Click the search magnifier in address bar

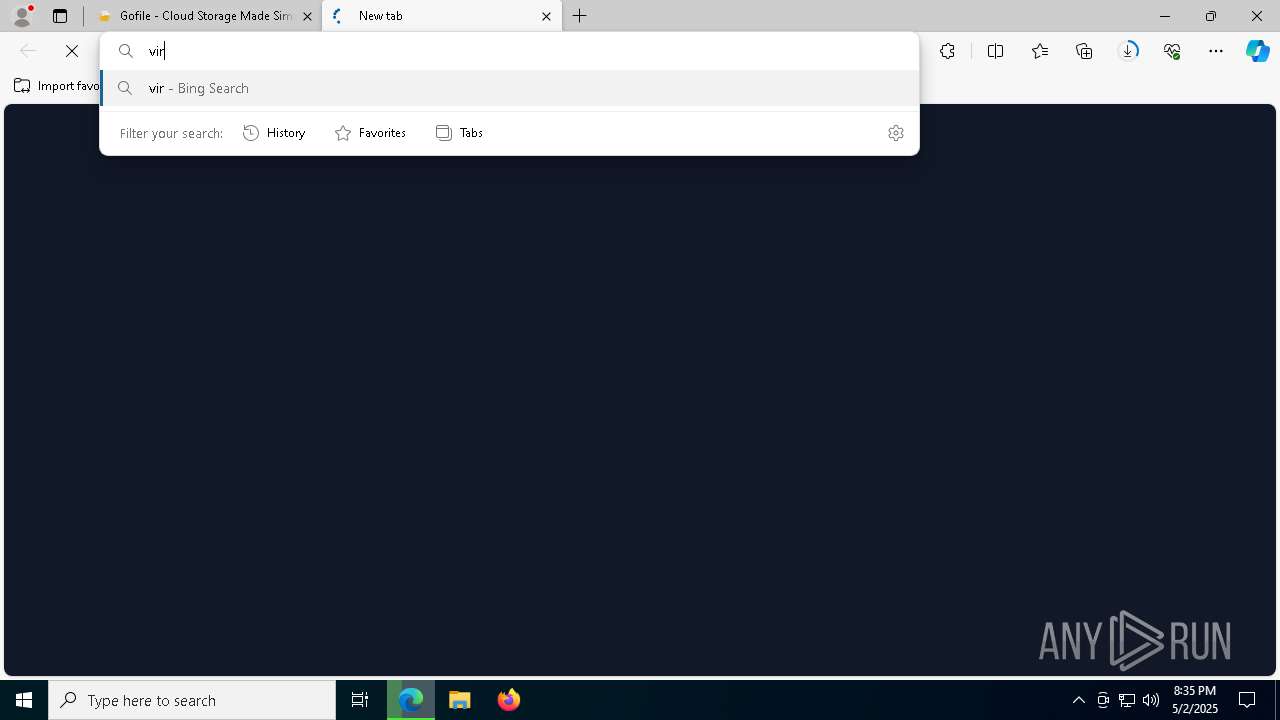click(x=126, y=51)
